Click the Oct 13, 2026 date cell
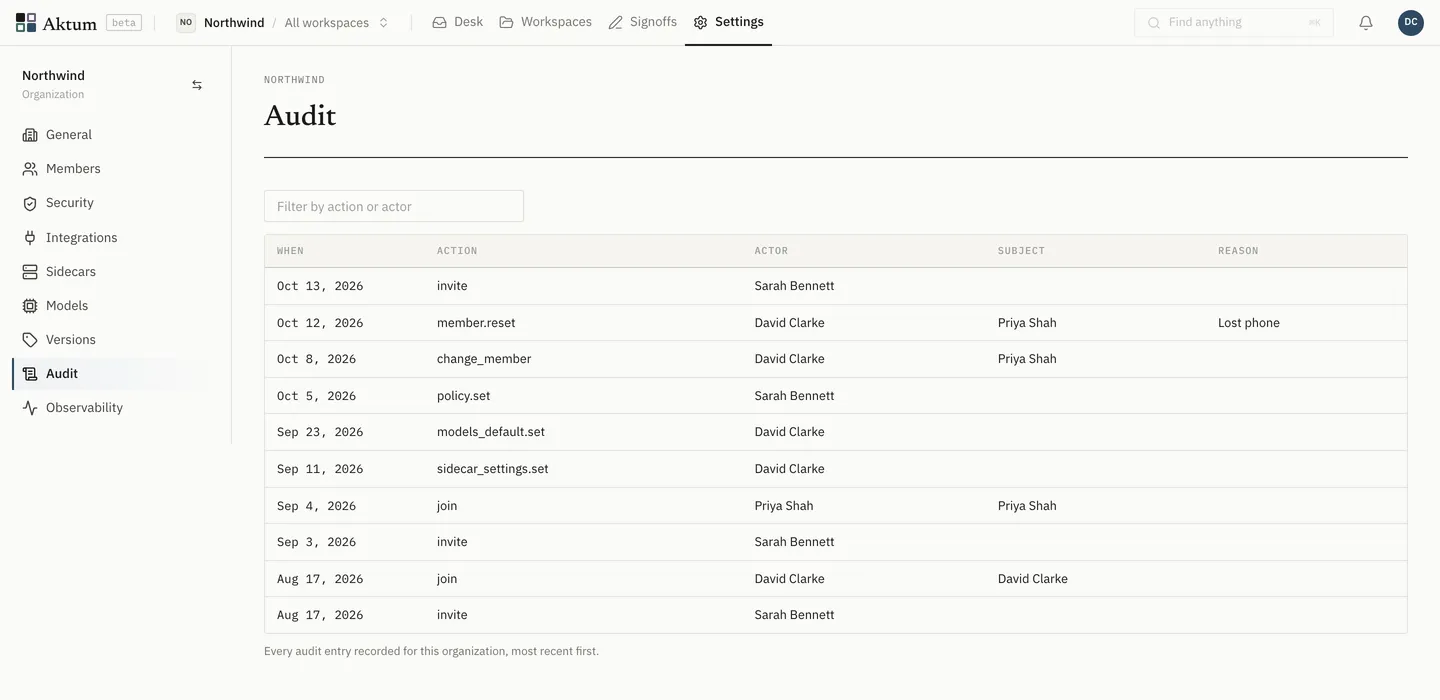The width and height of the screenshot is (1440, 700). (320, 286)
